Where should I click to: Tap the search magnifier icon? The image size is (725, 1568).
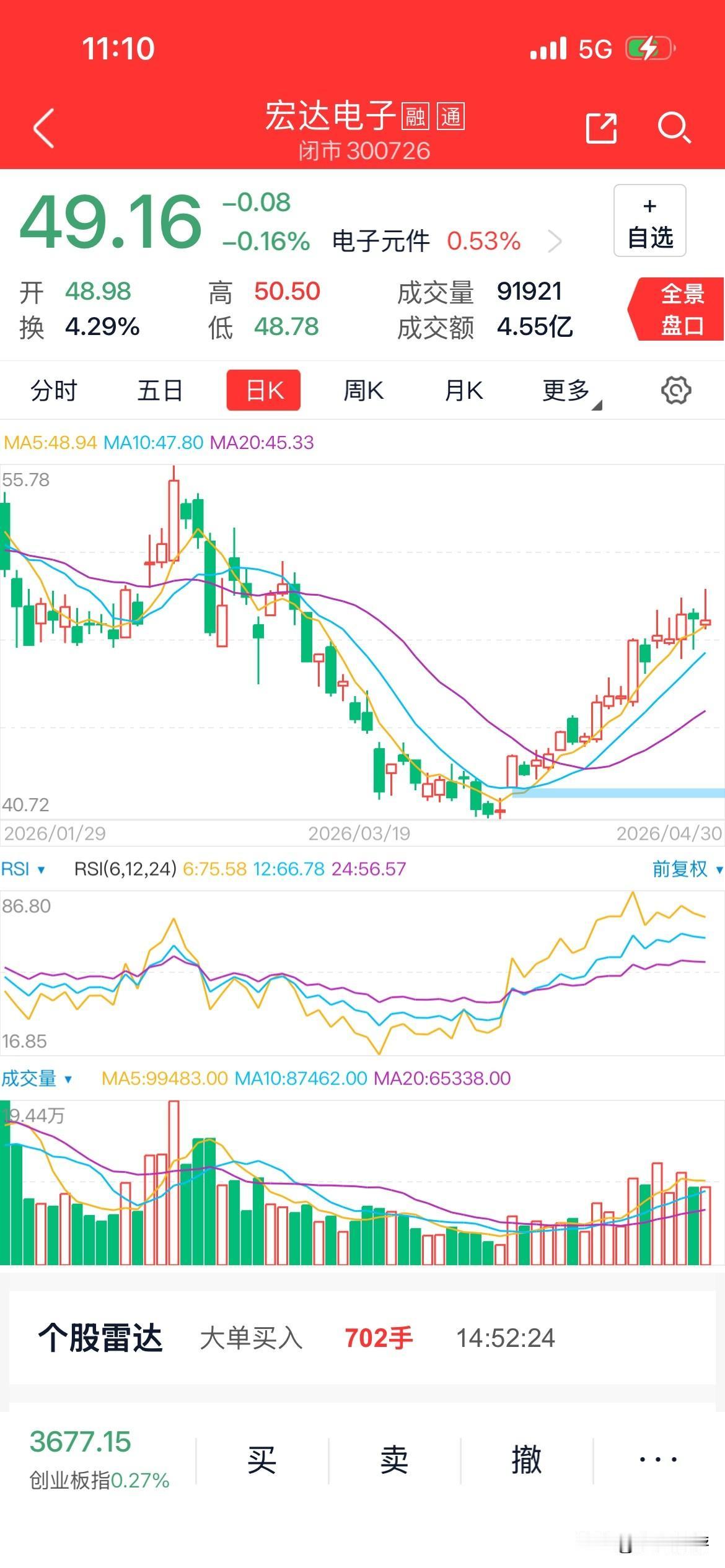[674, 128]
